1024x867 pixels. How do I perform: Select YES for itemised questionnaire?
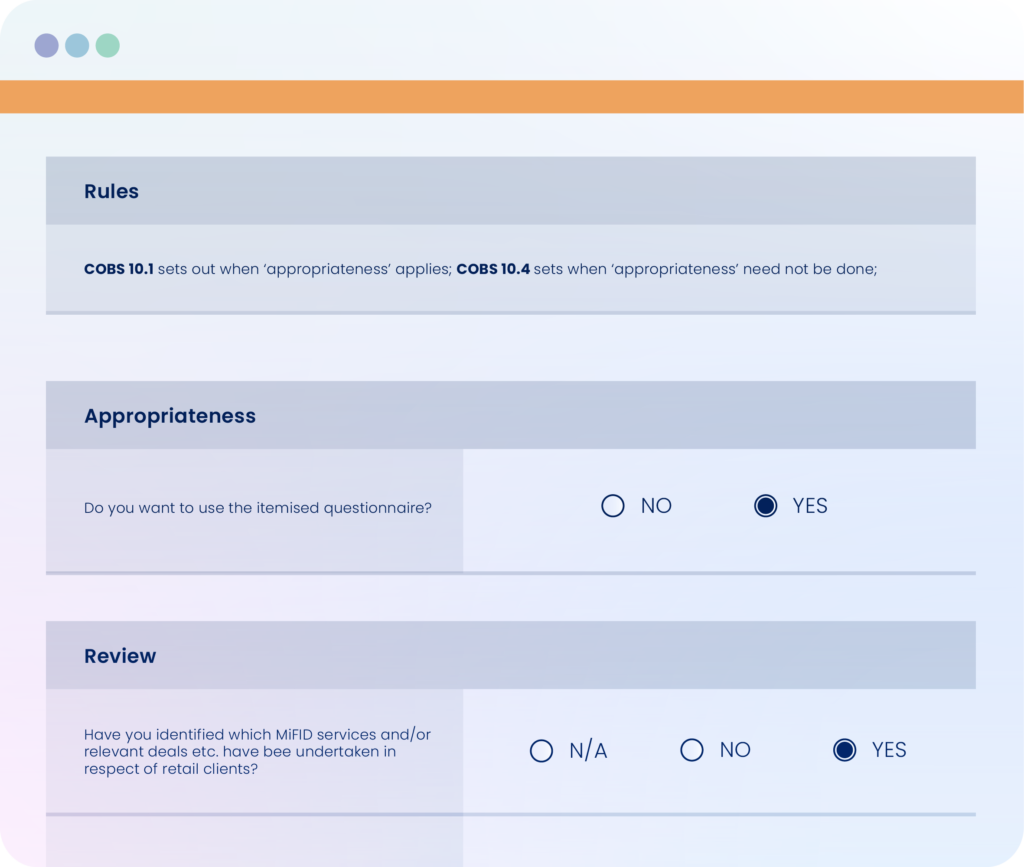[x=765, y=506]
